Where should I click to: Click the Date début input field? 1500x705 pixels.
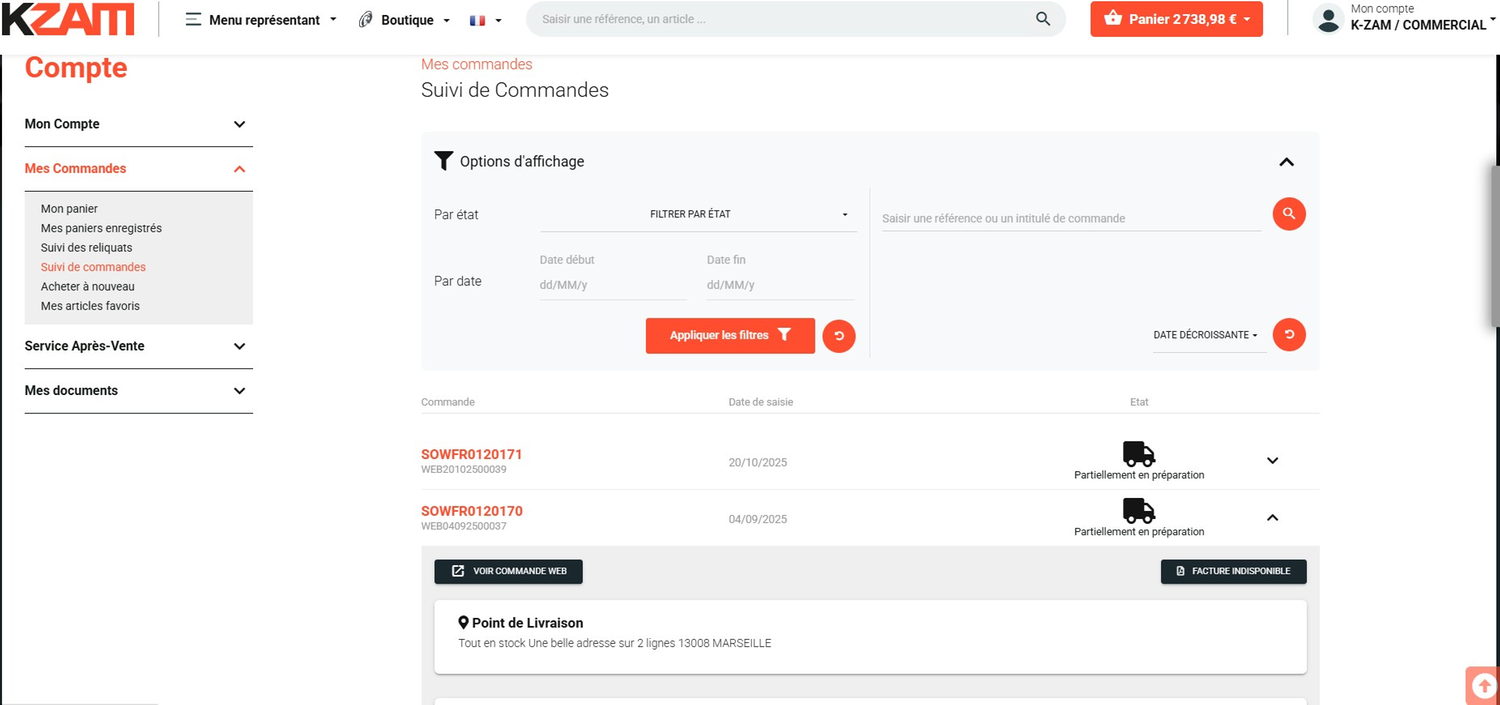pyautogui.click(x=612, y=285)
